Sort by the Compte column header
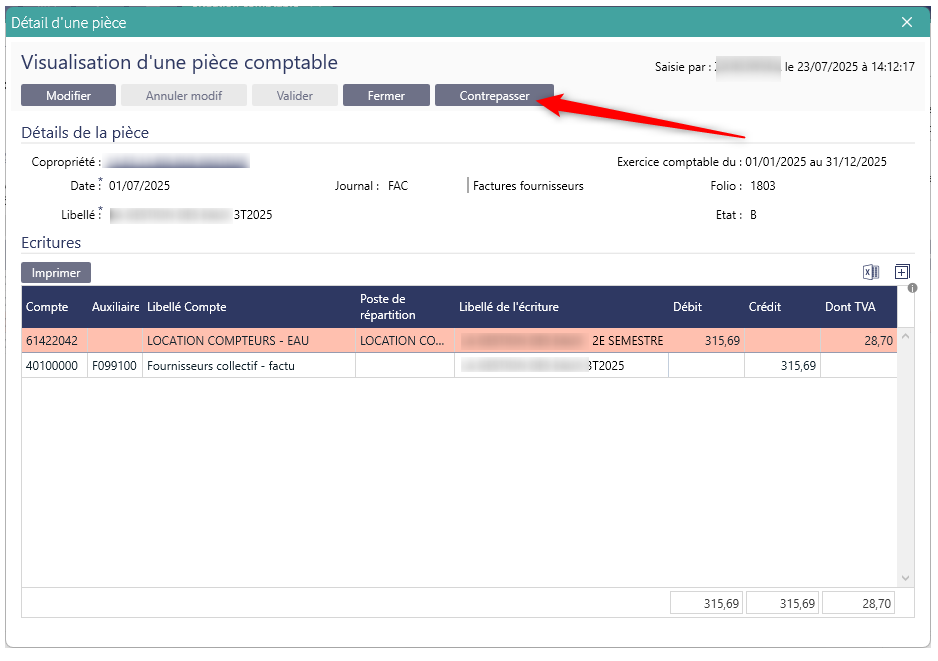938x661 pixels. coord(47,307)
